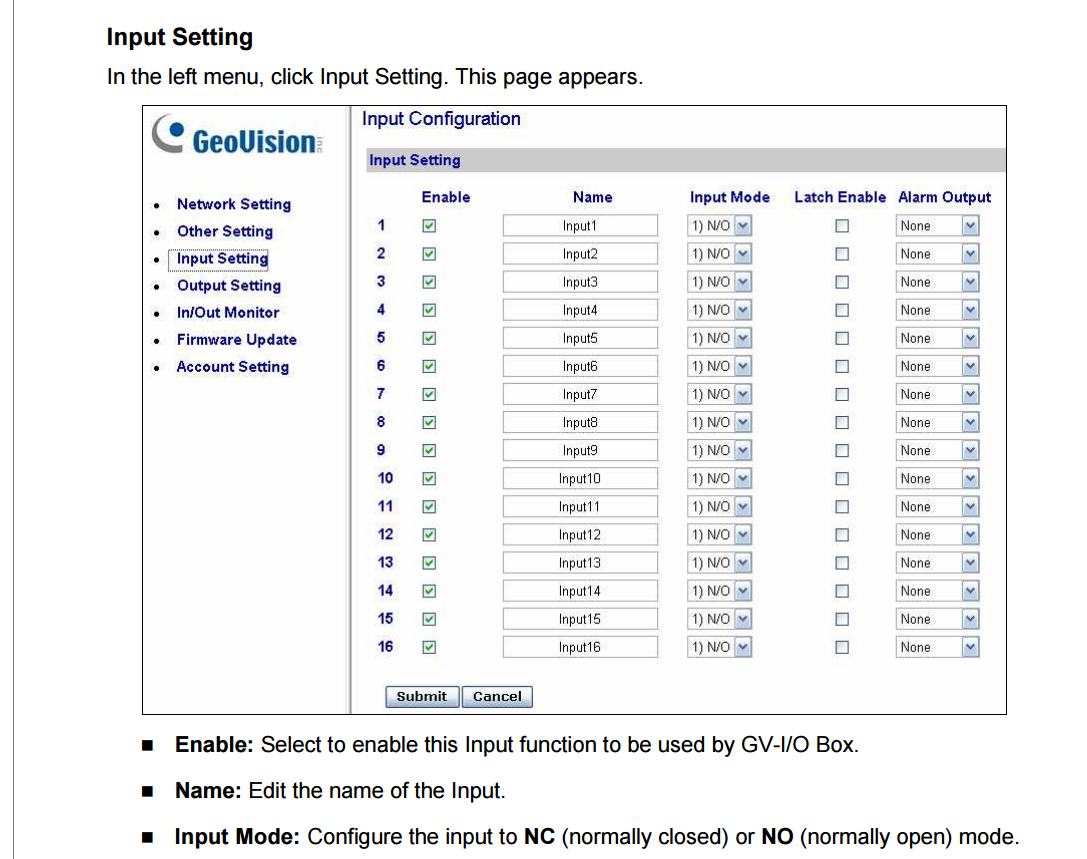1087x859 pixels.
Task: Open Output Setting page
Action: click(x=228, y=285)
